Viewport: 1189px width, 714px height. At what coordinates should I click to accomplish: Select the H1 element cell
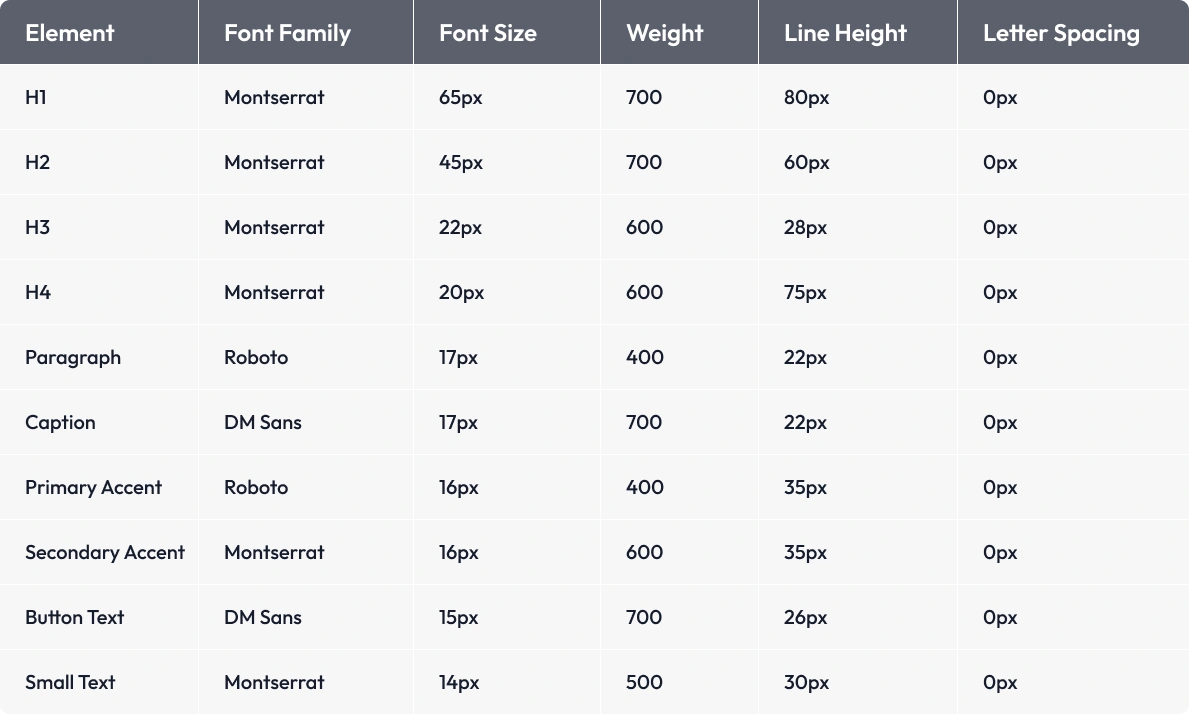36,97
